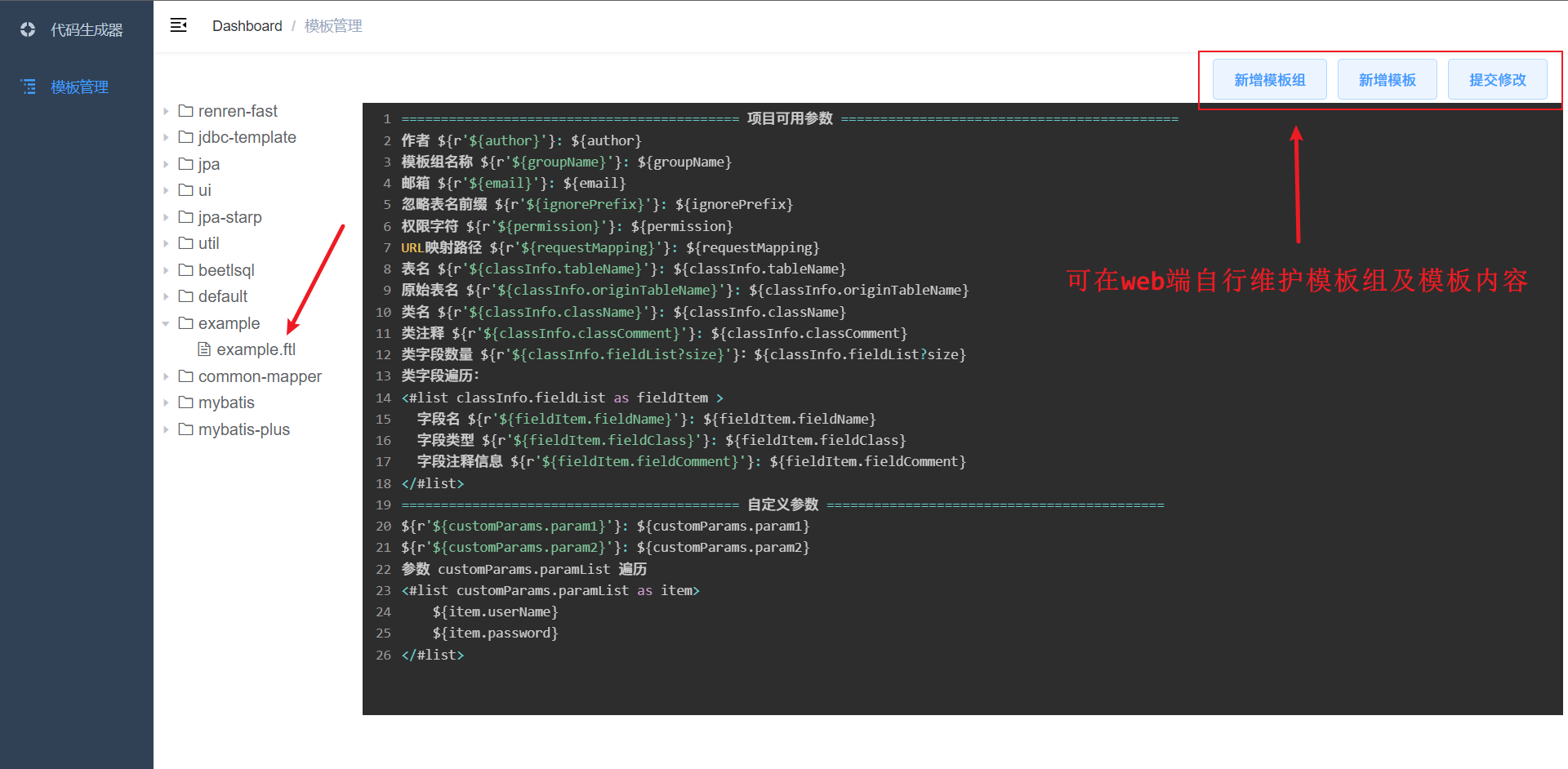This screenshot has width=1568, height=769.
Task: Expand the default folder arrow
Action: click(166, 296)
